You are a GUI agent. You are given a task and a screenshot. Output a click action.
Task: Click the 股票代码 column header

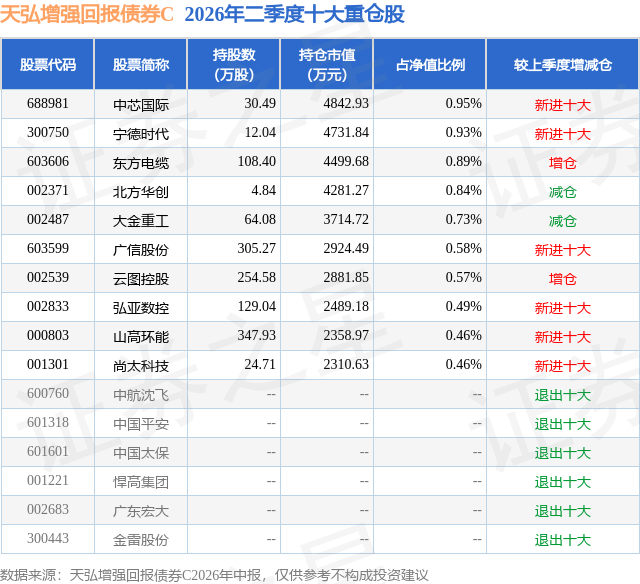point(48,64)
